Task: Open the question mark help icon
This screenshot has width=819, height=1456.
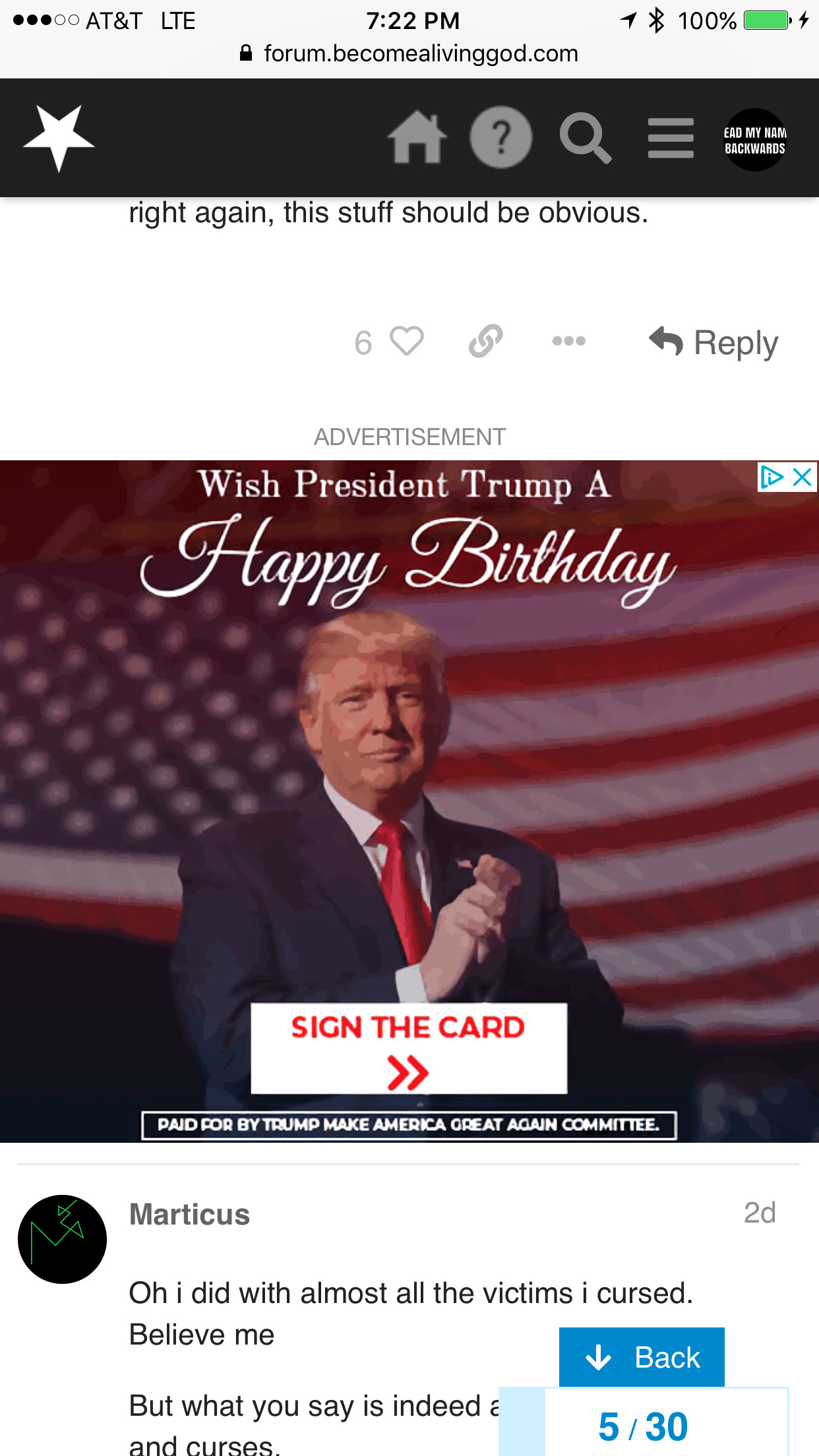Action: (x=501, y=137)
